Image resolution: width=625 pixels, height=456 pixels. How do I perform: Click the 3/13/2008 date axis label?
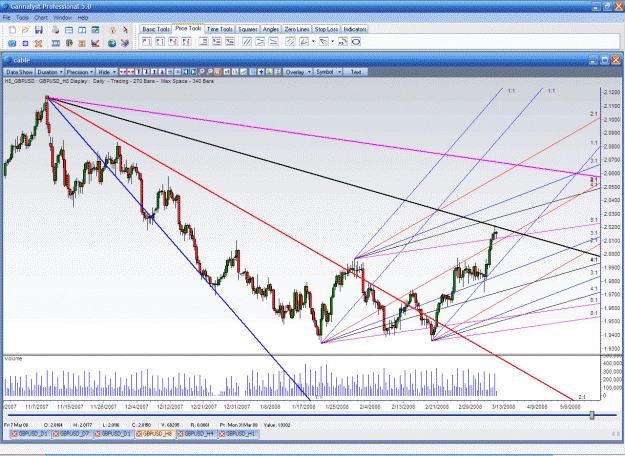pos(503,407)
